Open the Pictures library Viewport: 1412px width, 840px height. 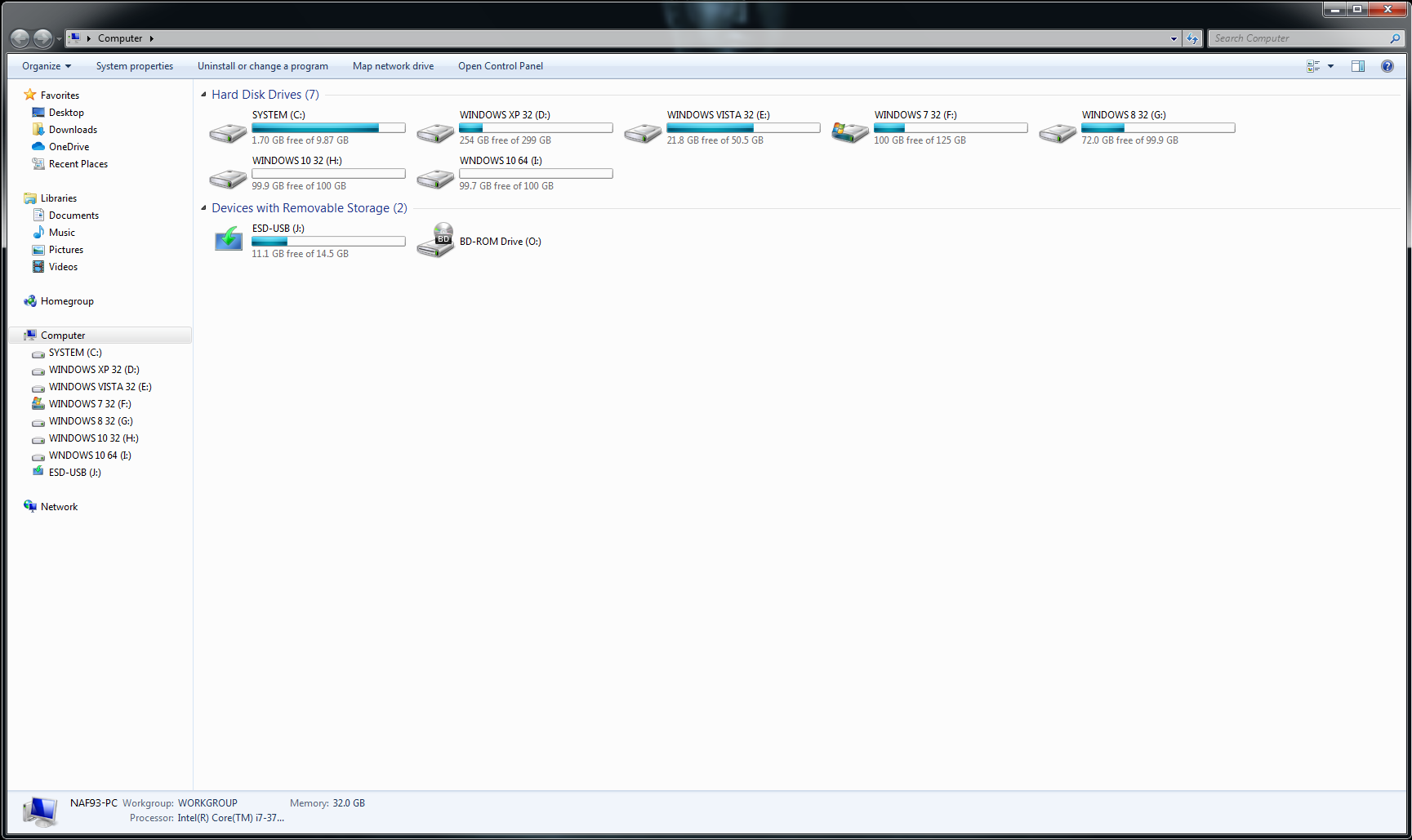point(65,250)
